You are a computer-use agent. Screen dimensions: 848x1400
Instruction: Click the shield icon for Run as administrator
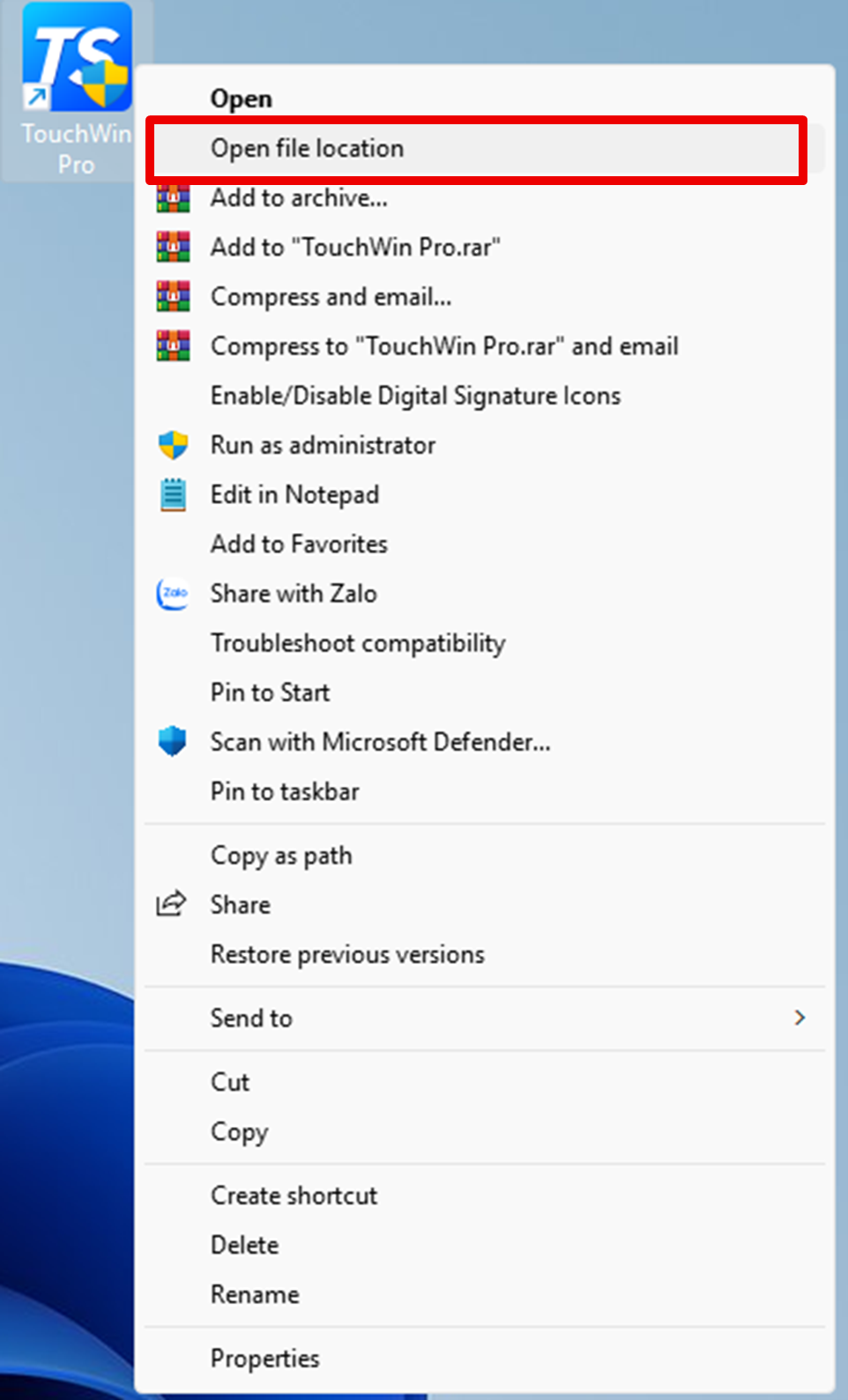tap(173, 445)
